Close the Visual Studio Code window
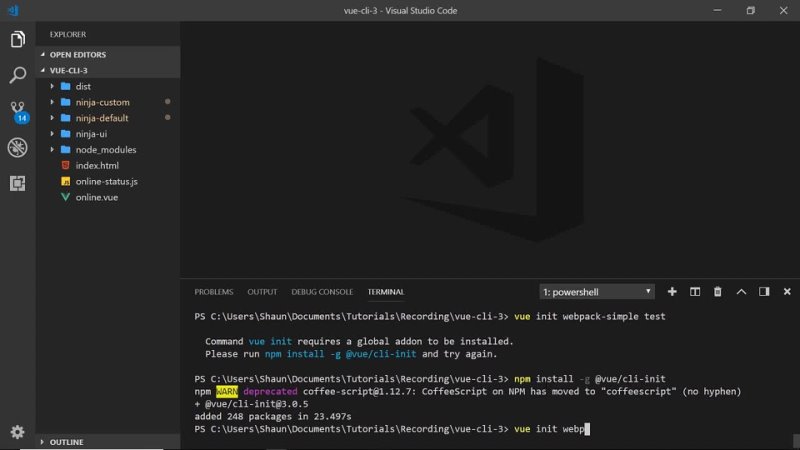Screen dimensions: 800x450 [x=784, y=10]
